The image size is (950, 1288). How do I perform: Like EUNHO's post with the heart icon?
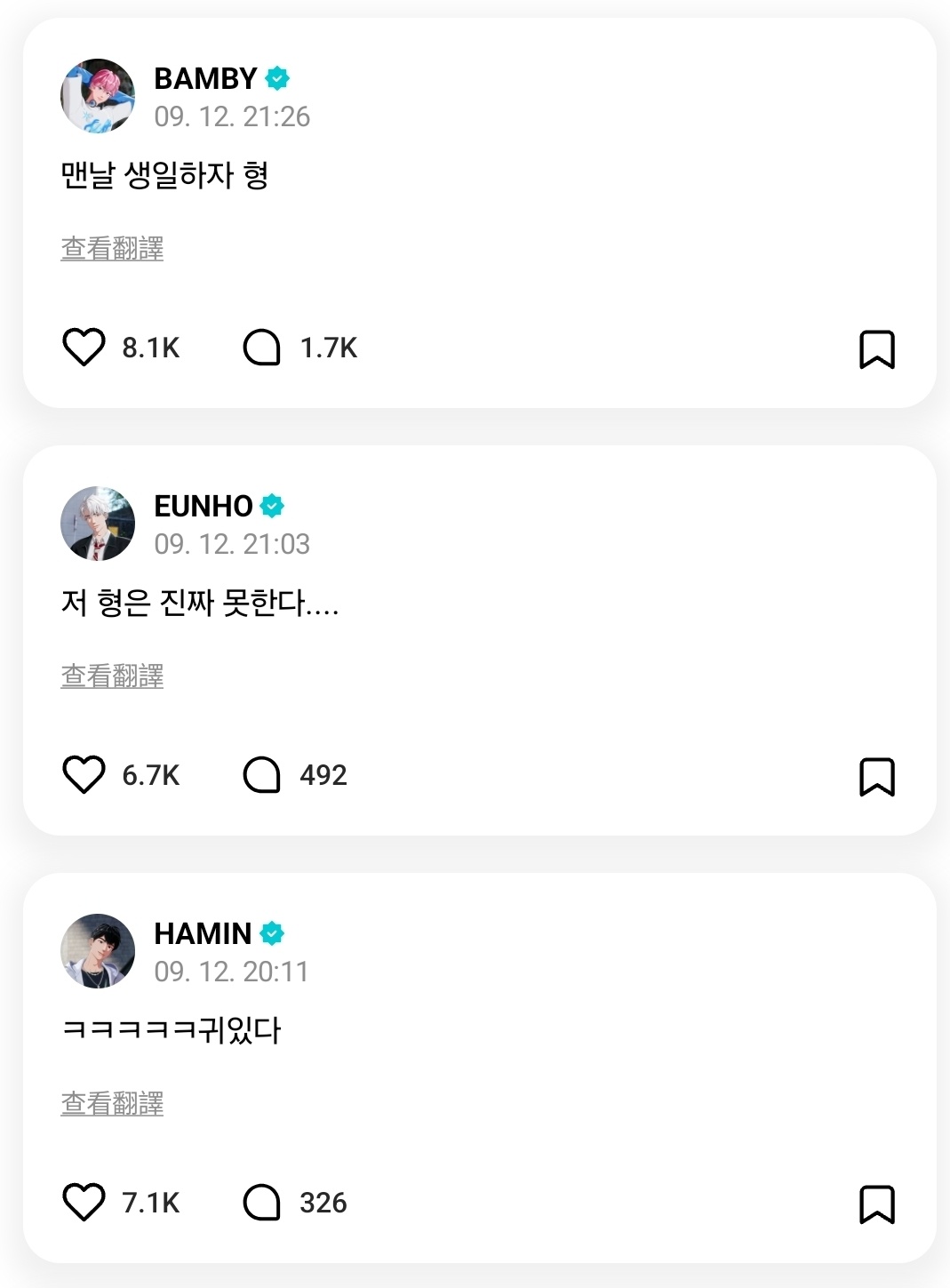coord(84,775)
